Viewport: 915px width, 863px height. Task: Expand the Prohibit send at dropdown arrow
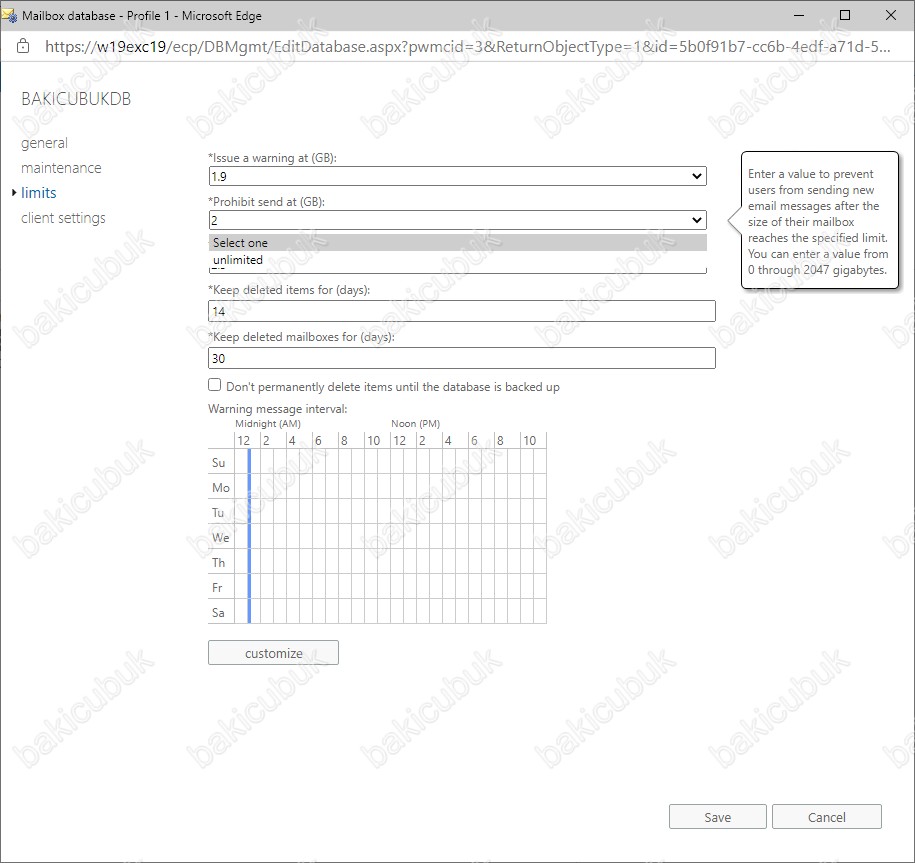tap(696, 220)
